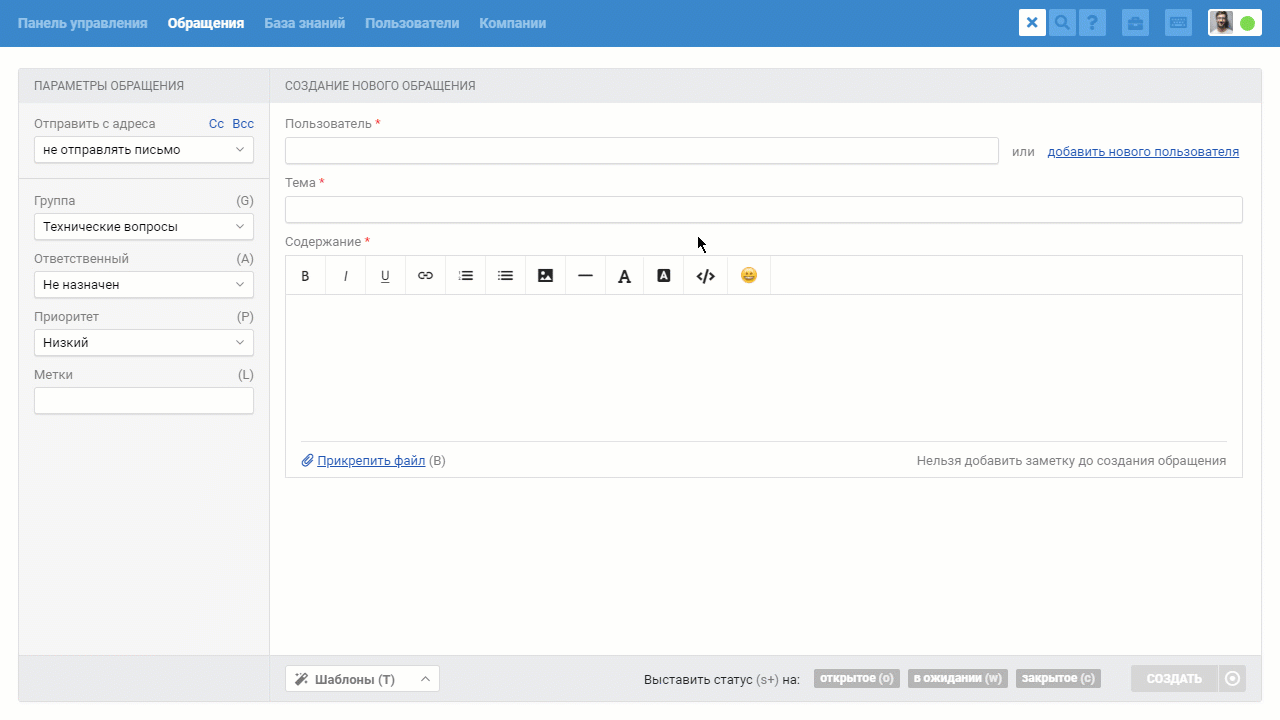
Task: Set status to 'закрытое (c)'
Action: coord(1058,679)
